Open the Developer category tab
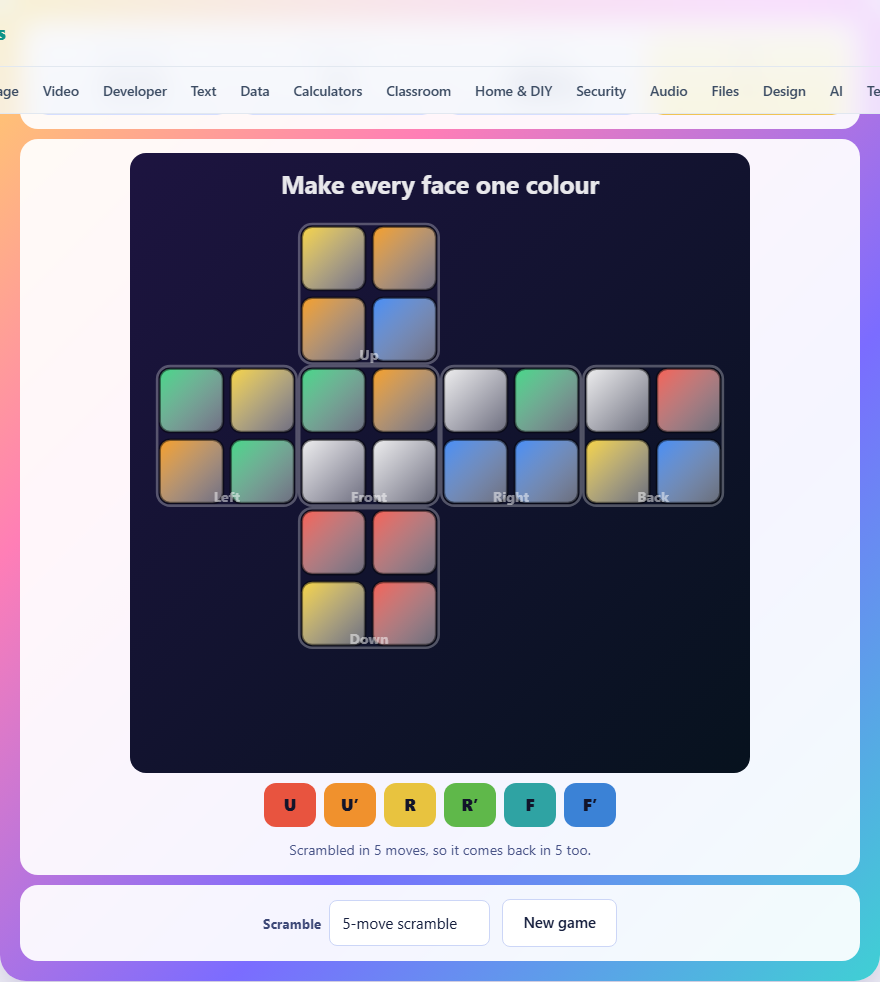The height and width of the screenshot is (982, 880). coord(135,91)
